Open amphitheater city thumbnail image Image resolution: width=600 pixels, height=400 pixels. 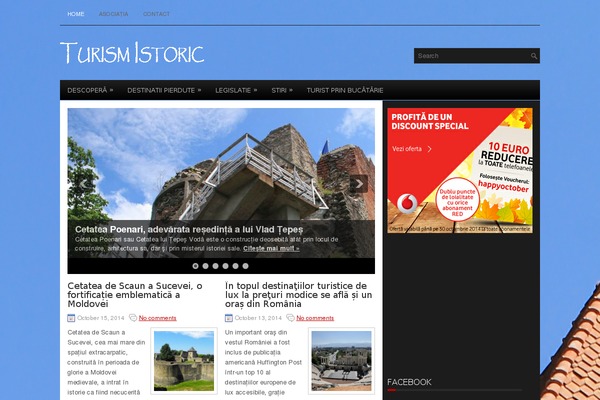[341, 361]
